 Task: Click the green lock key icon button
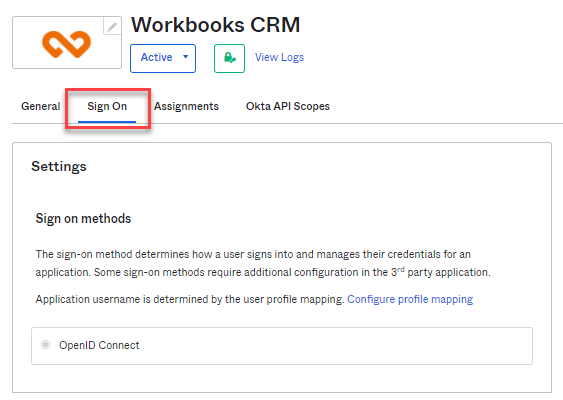pyautogui.click(x=229, y=58)
